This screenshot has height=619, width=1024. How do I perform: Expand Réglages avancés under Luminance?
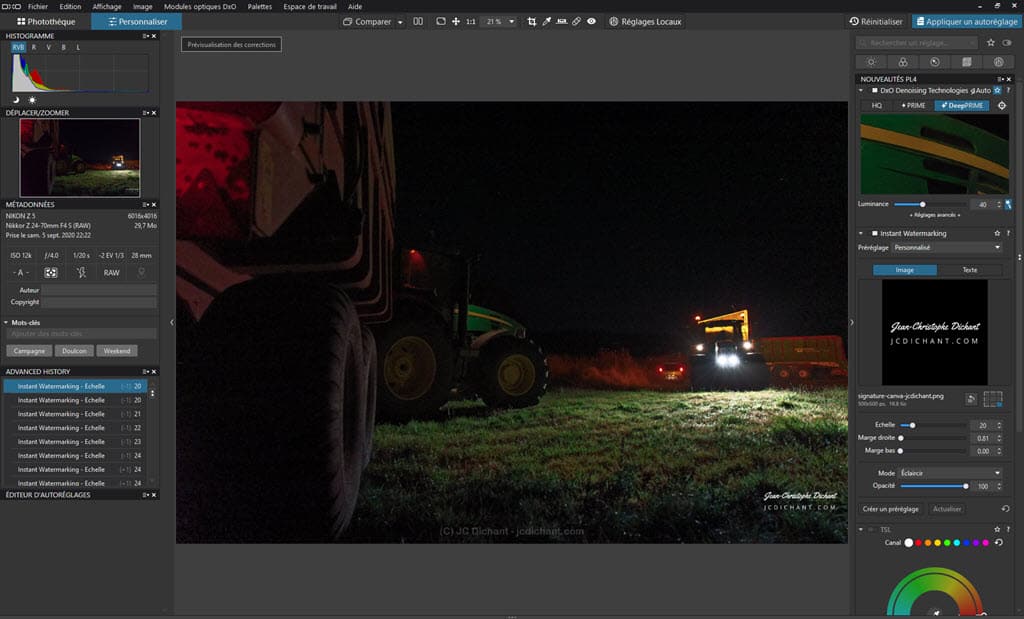coord(935,215)
